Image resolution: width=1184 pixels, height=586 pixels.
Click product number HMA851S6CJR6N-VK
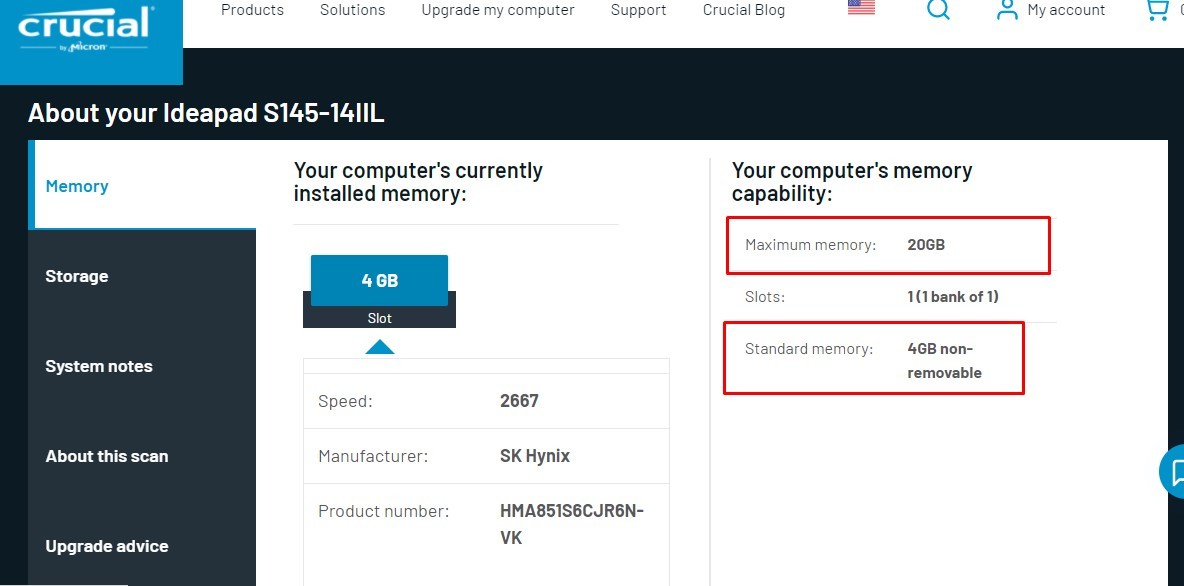(x=572, y=524)
